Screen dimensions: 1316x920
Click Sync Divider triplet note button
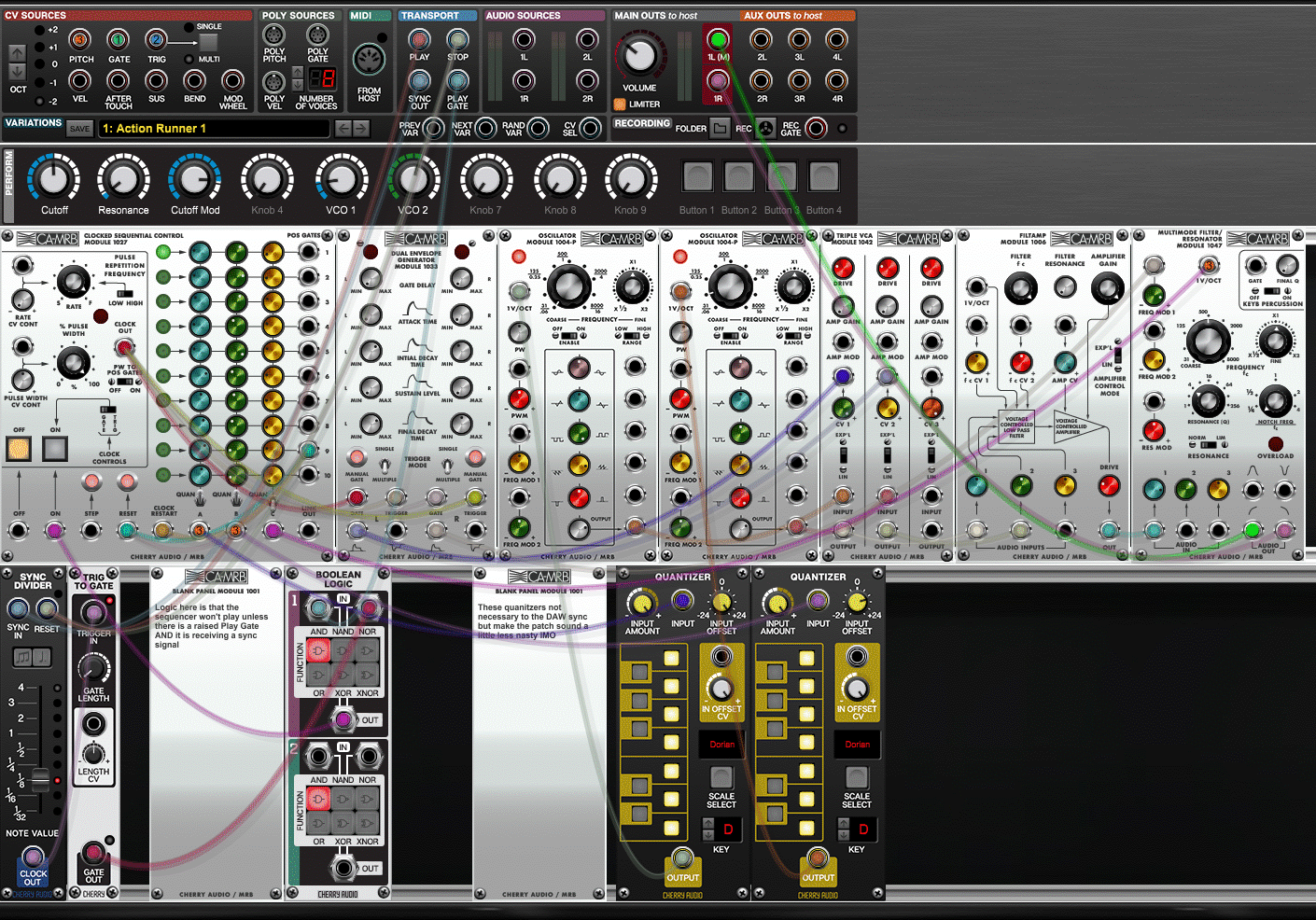click(x=22, y=658)
